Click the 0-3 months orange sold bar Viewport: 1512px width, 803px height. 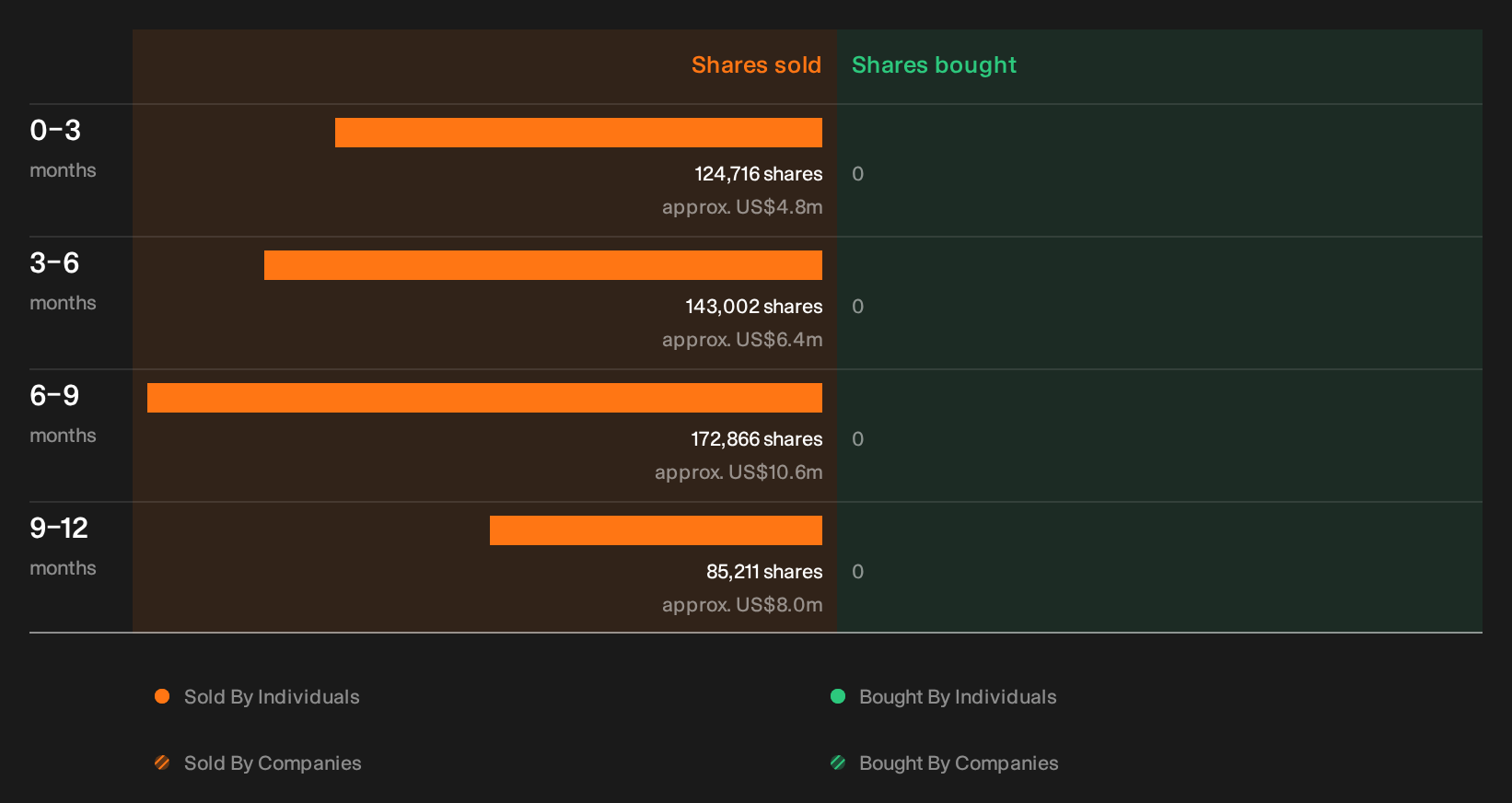pyautogui.click(x=578, y=133)
